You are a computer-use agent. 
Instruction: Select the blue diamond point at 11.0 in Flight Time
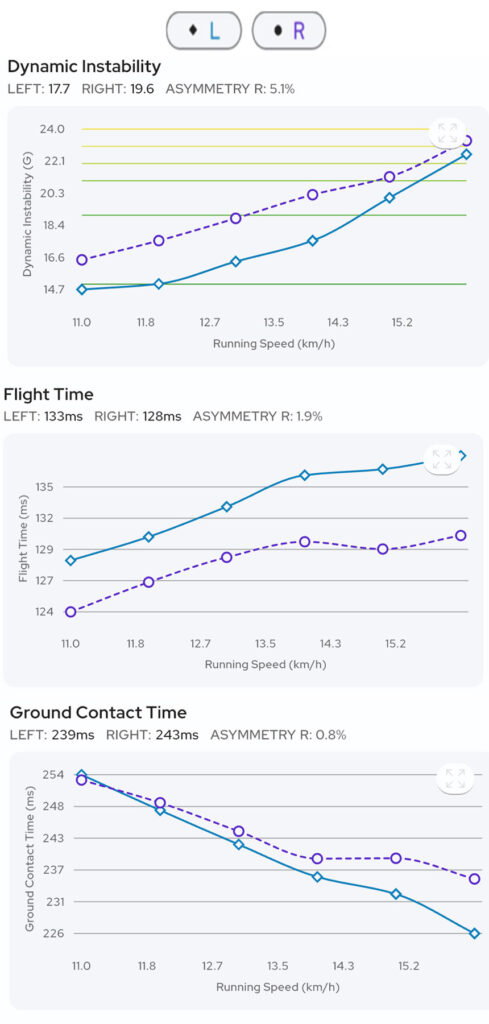(x=71, y=560)
